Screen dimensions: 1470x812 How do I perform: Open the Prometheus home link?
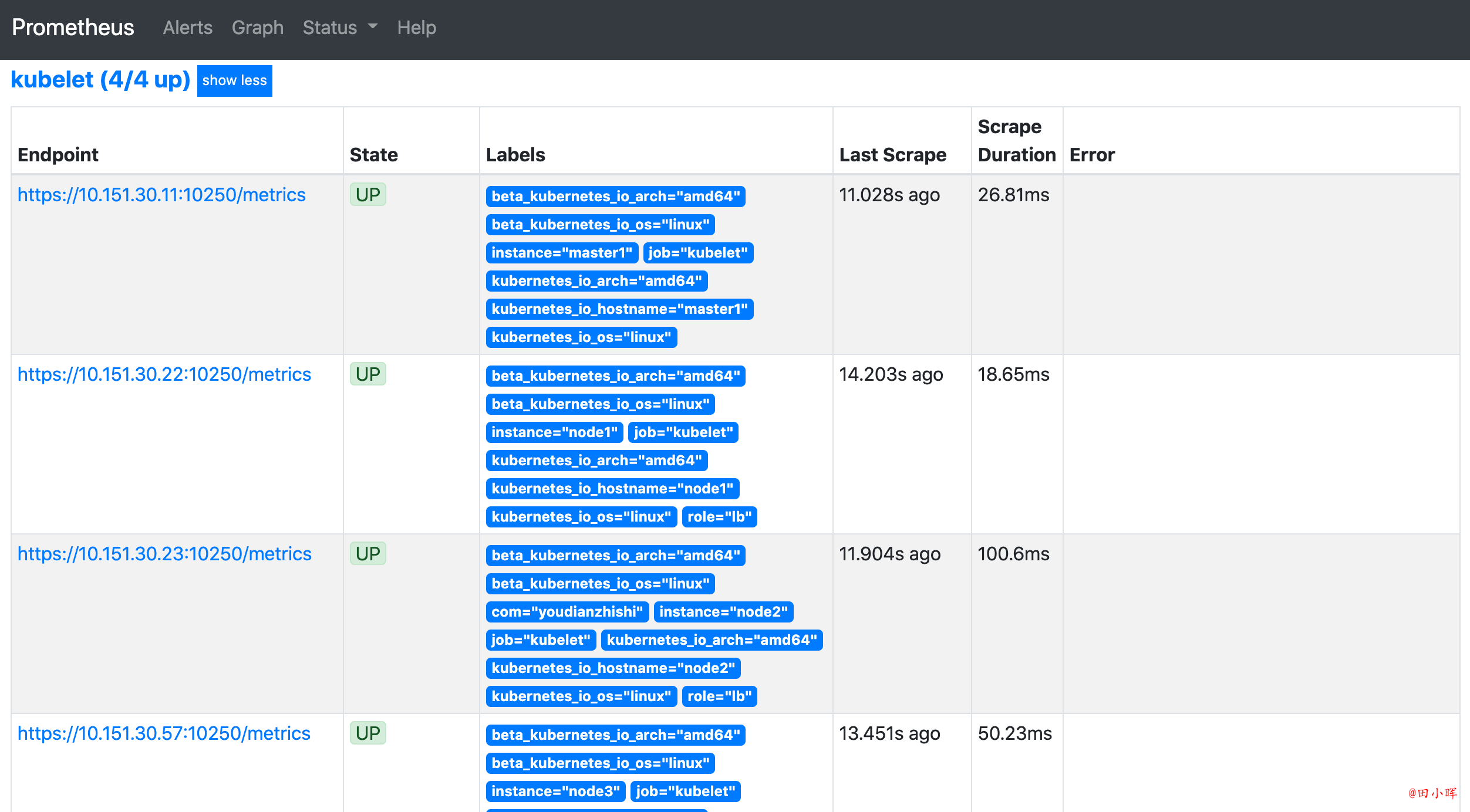coord(73,28)
